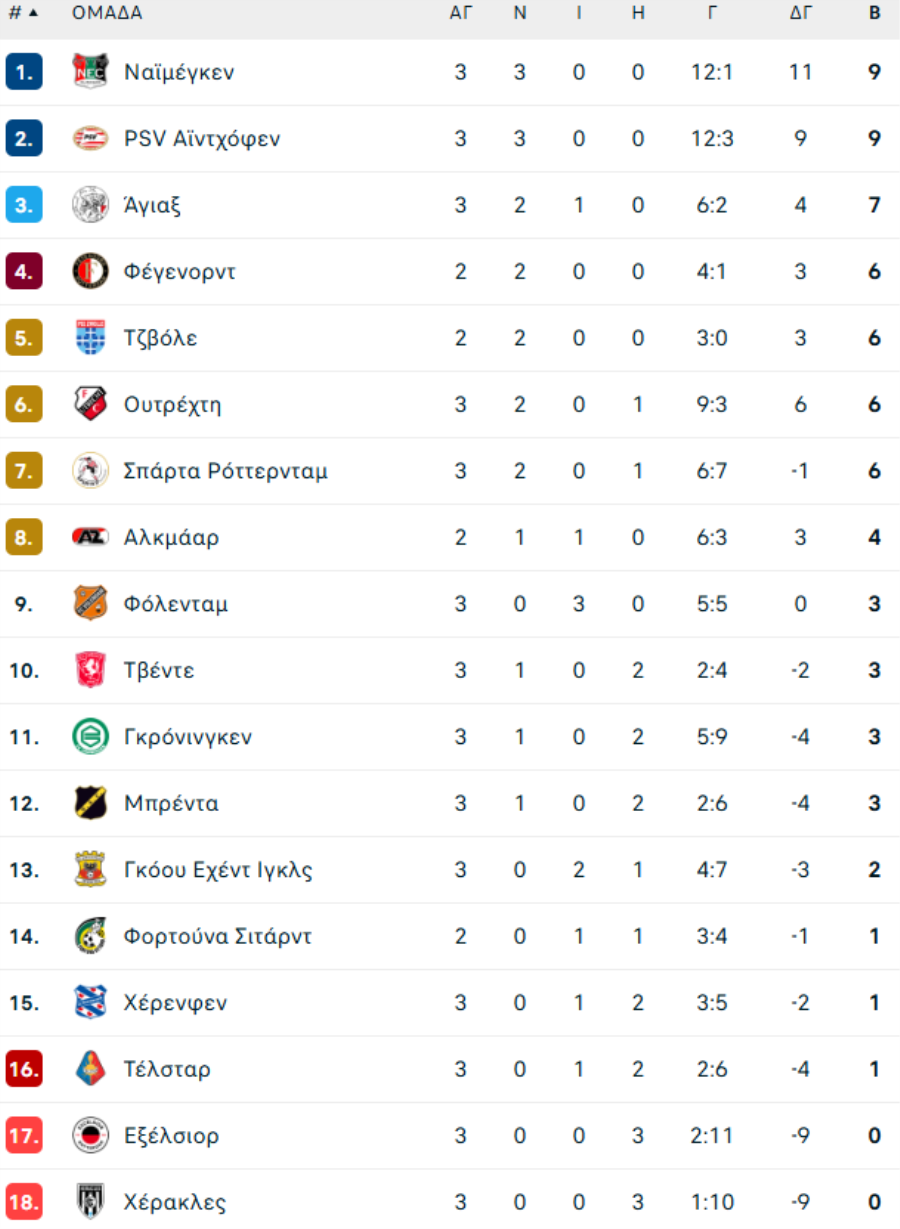Click the Ναϊμέγκεν club crest

[90, 72]
